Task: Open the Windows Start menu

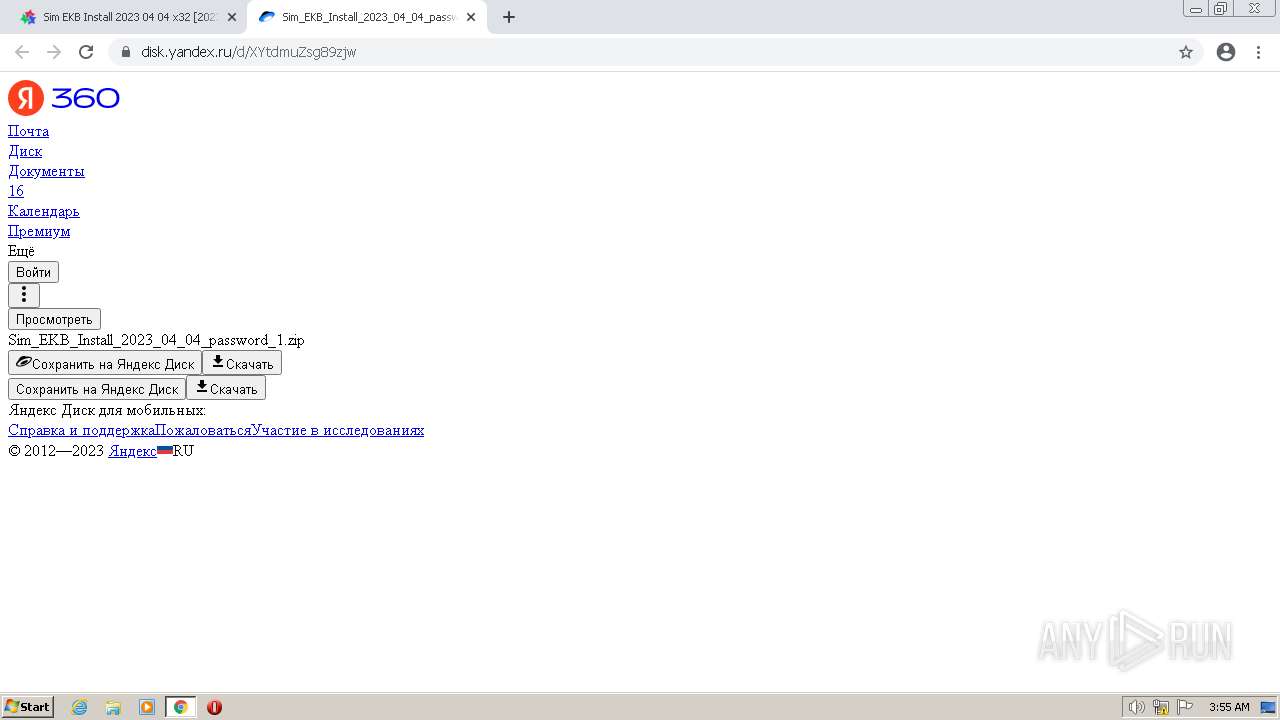Action: point(28,707)
